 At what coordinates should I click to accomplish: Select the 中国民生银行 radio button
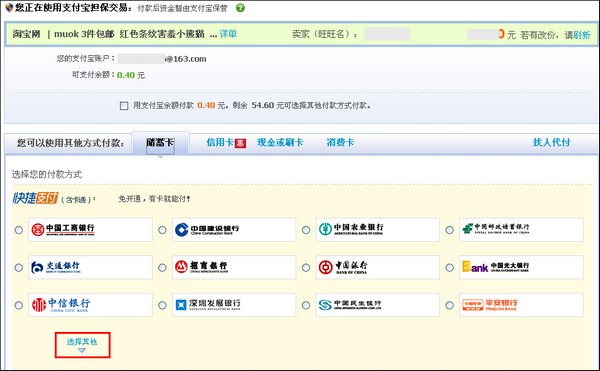click(x=306, y=305)
